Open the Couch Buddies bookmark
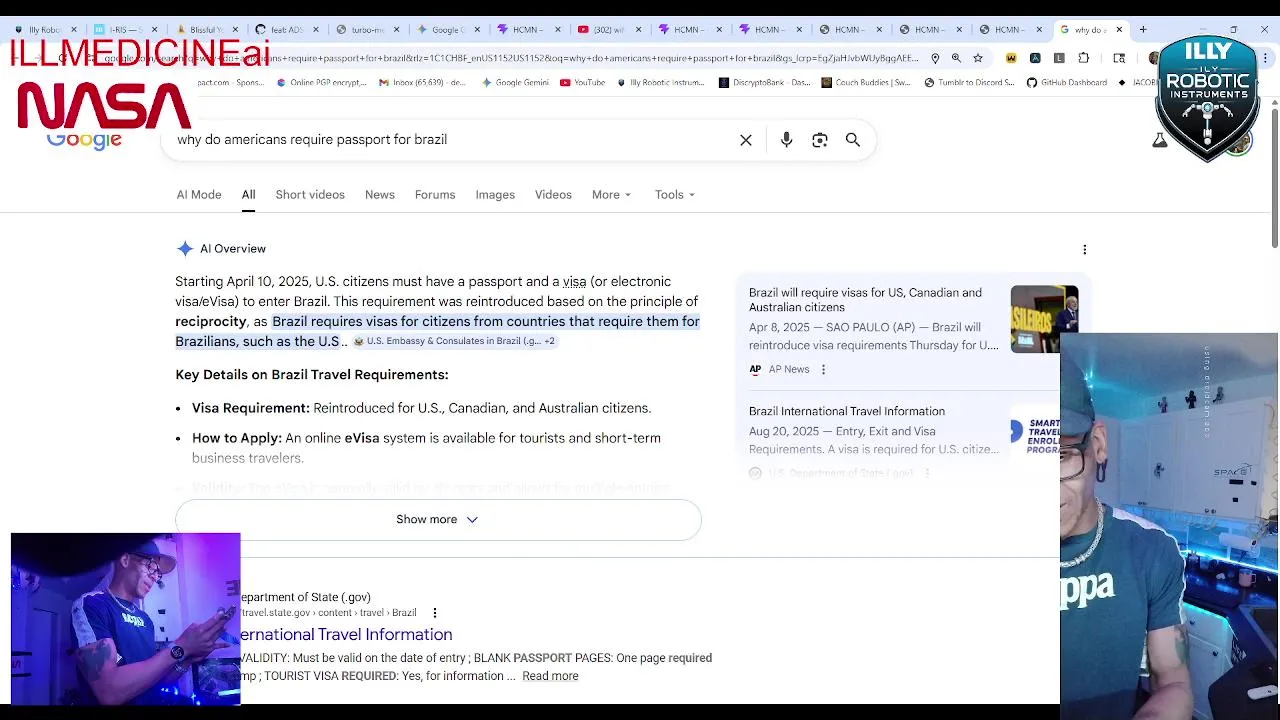 (865, 82)
